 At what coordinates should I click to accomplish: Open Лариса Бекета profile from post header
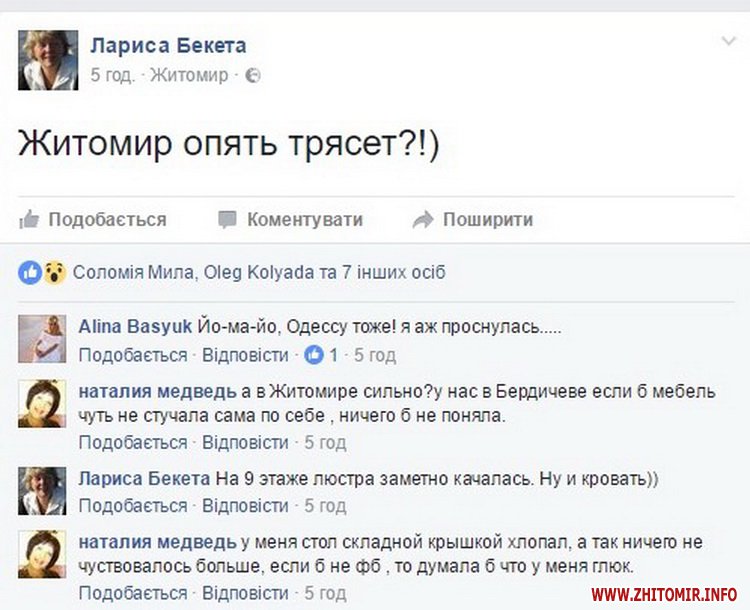point(168,45)
